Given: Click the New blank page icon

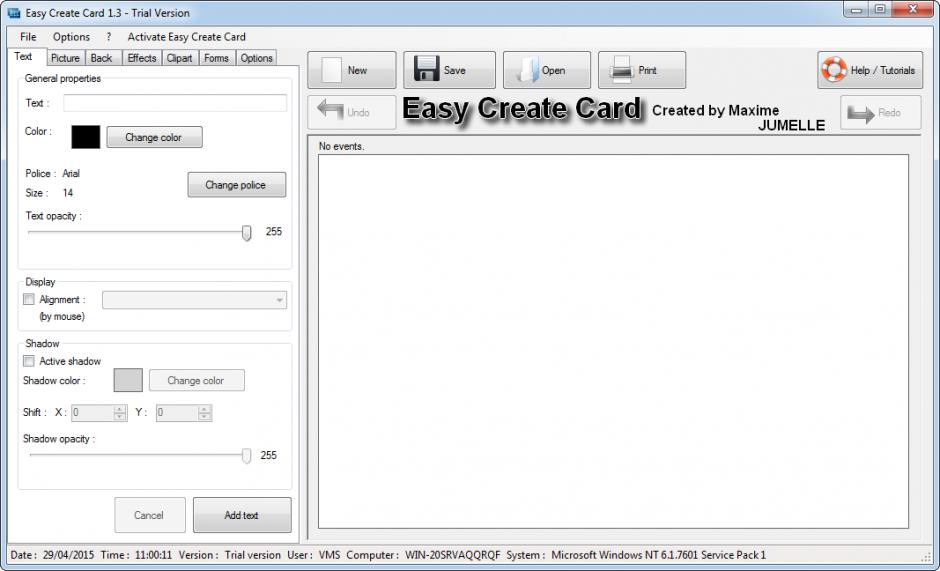Looking at the screenshot, I should [x=332, y=70].
